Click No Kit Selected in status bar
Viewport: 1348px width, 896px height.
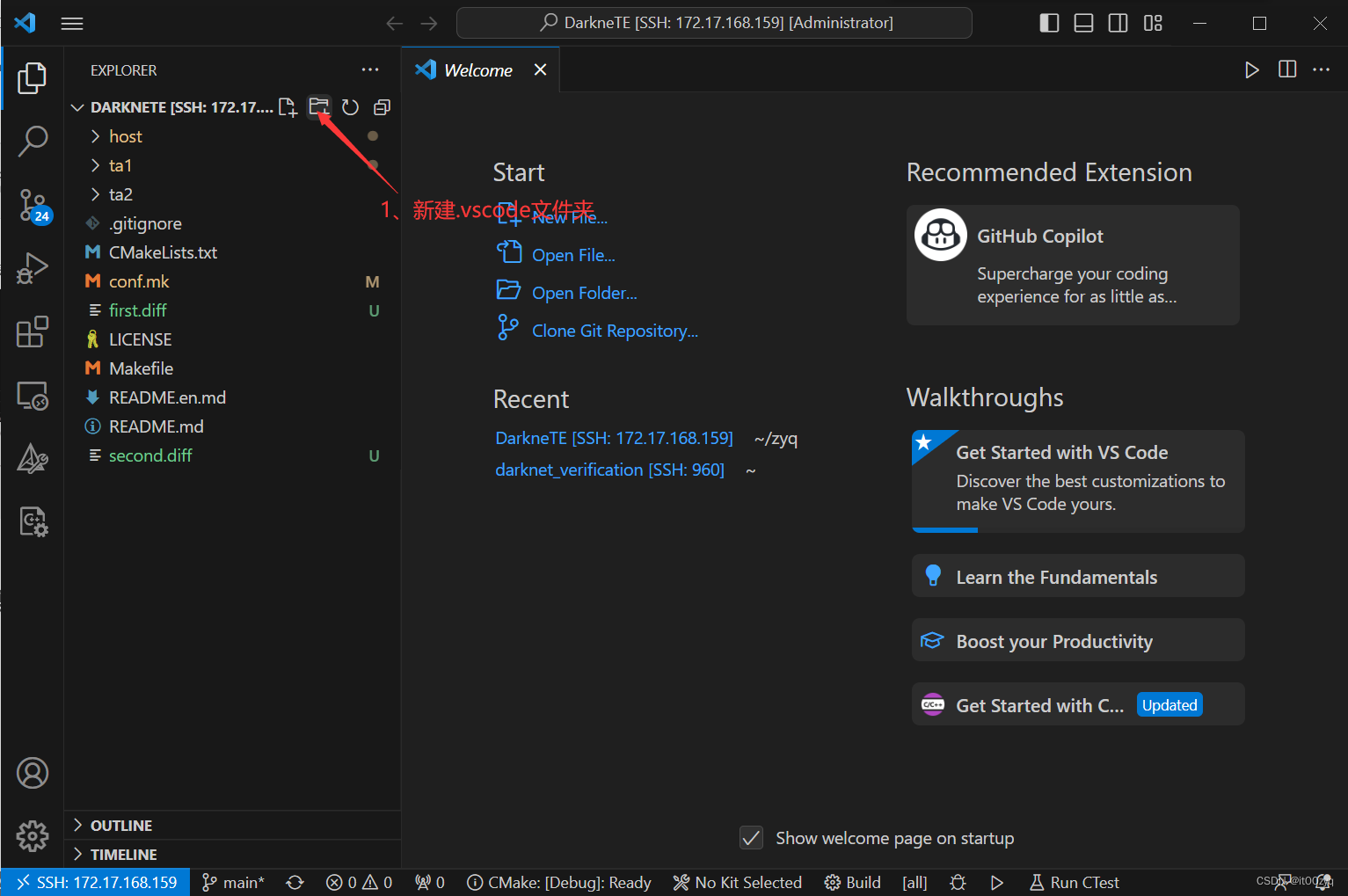click(737, 882)
